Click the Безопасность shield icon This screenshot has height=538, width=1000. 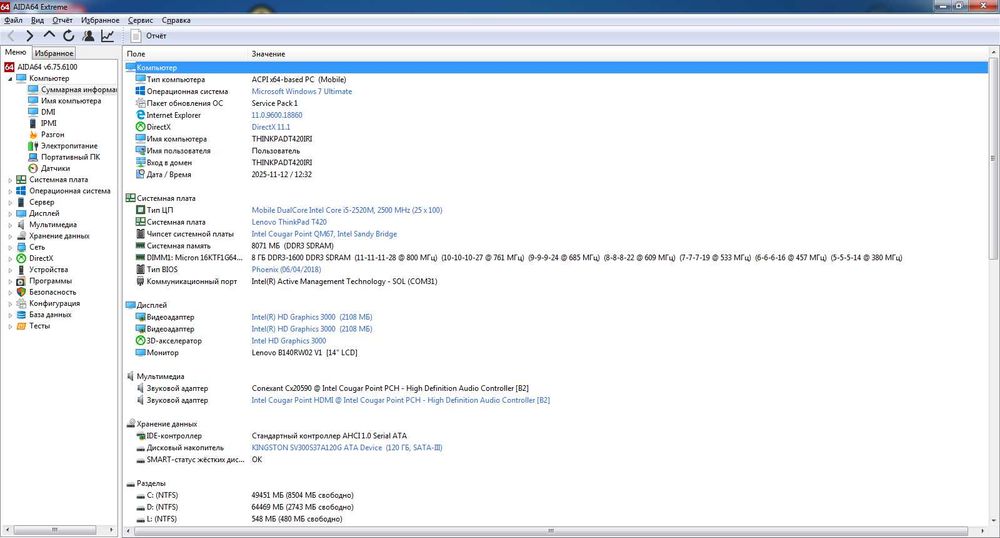click(21, 292)
